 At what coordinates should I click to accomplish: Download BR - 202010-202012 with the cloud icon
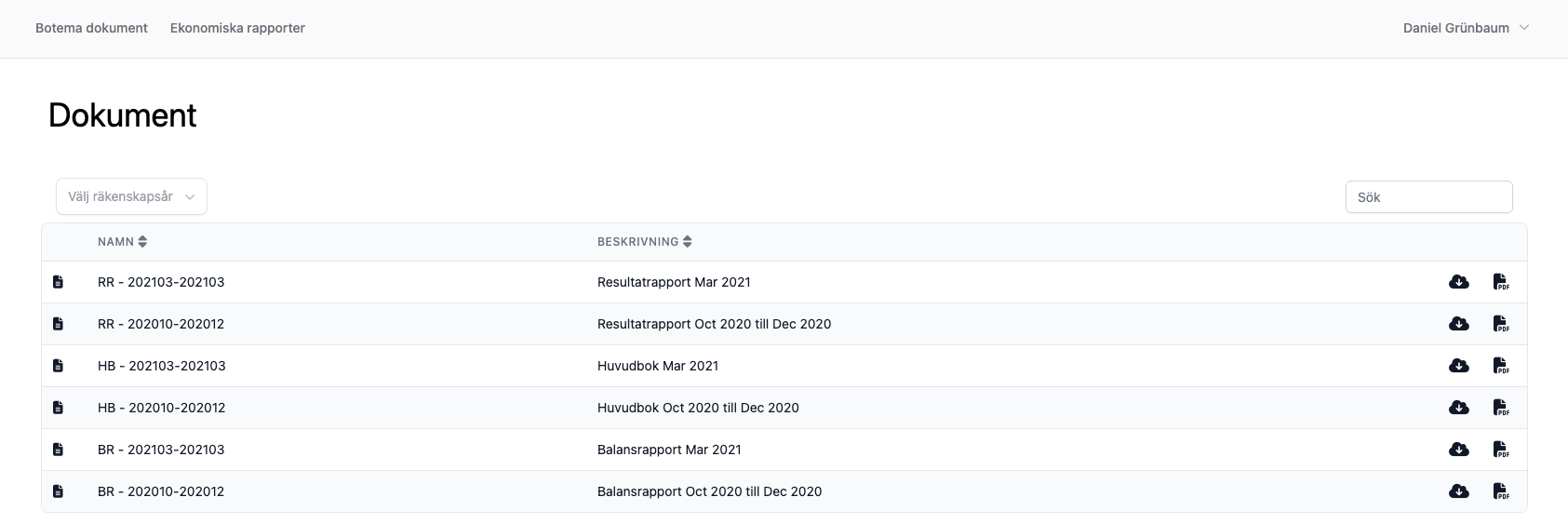coord(1458,491)
